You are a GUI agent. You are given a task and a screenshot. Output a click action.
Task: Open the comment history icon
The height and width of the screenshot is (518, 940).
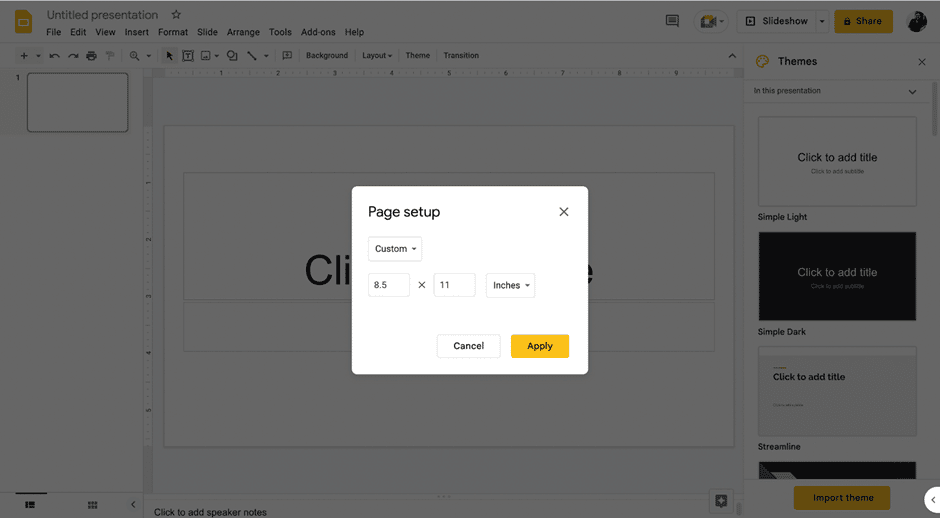point(672,21)
